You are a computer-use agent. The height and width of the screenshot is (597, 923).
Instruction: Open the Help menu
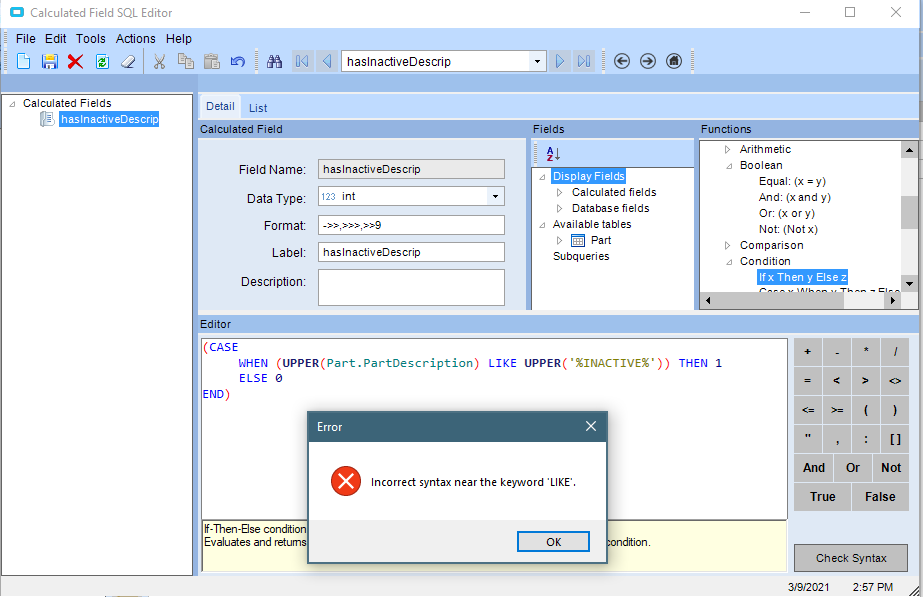pyautogui.click(x=178, y=39)
